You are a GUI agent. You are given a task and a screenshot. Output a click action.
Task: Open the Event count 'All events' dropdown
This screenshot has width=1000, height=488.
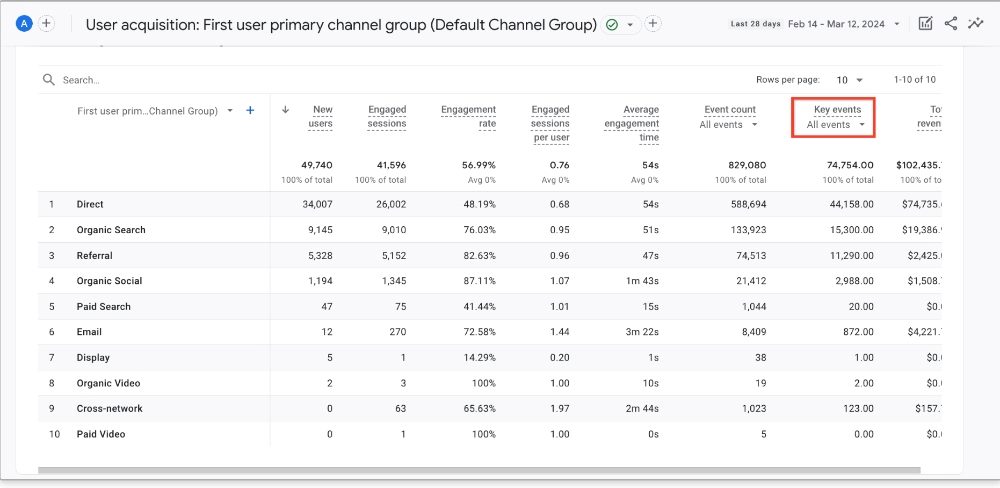pyautogui.click(x=728, y=125)
